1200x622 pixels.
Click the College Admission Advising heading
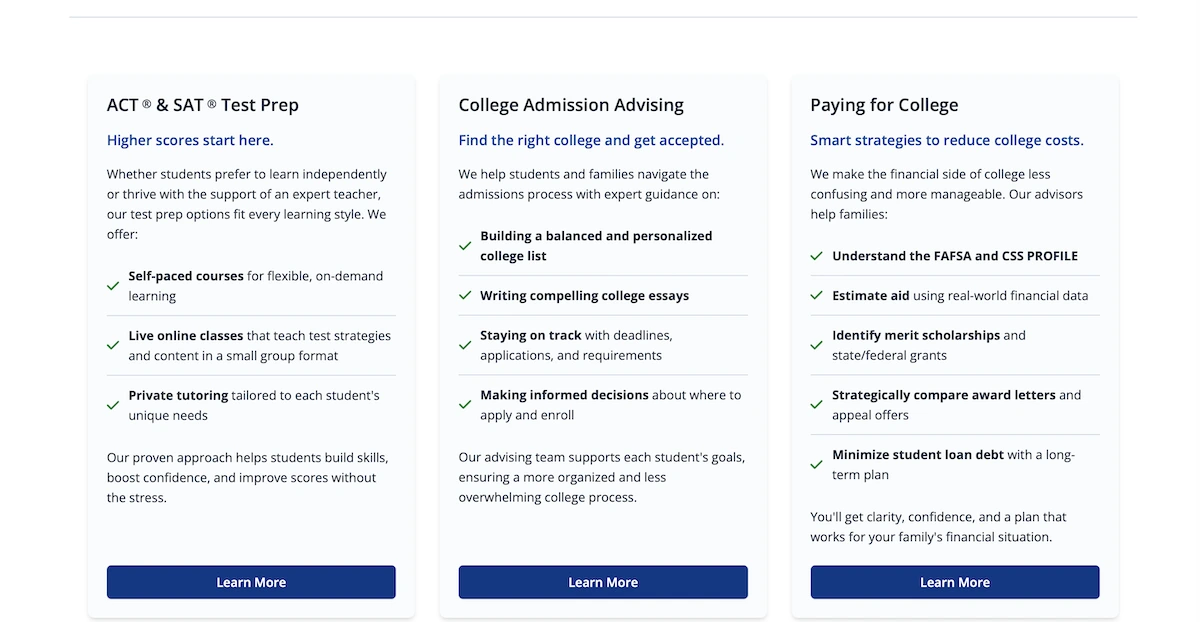tap(571, 105)
